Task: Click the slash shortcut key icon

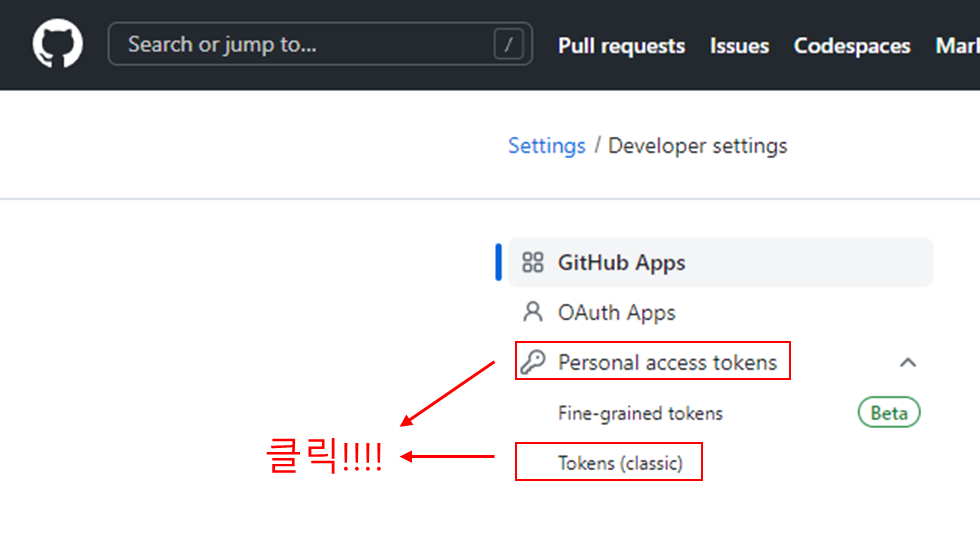Action: 508,44
